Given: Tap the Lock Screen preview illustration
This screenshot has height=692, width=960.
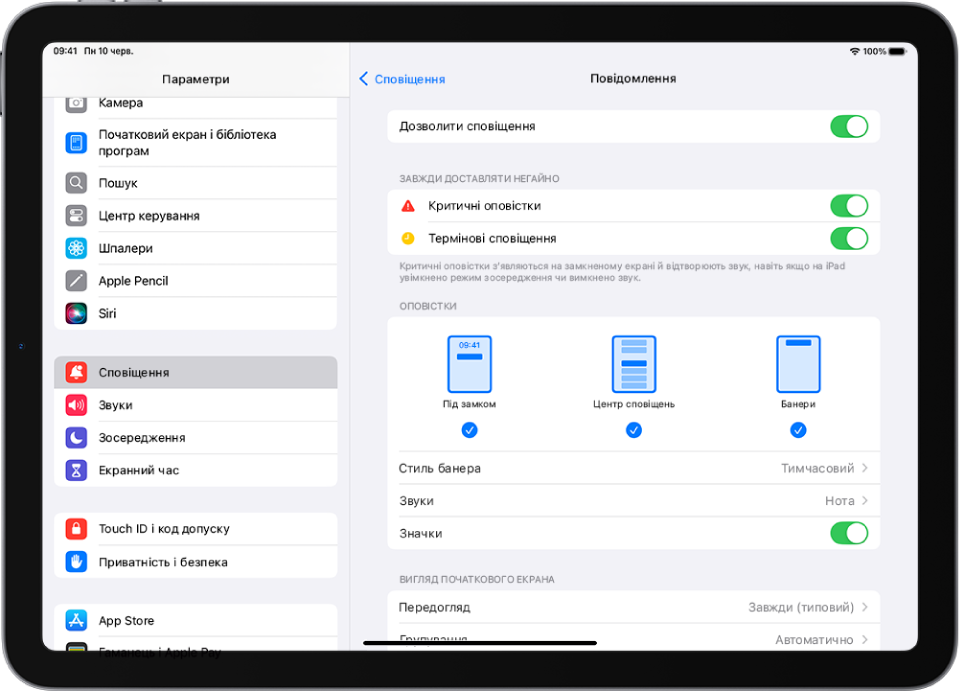Looking at the screenshot, I should pyautogui.click(x=470, y=364).
